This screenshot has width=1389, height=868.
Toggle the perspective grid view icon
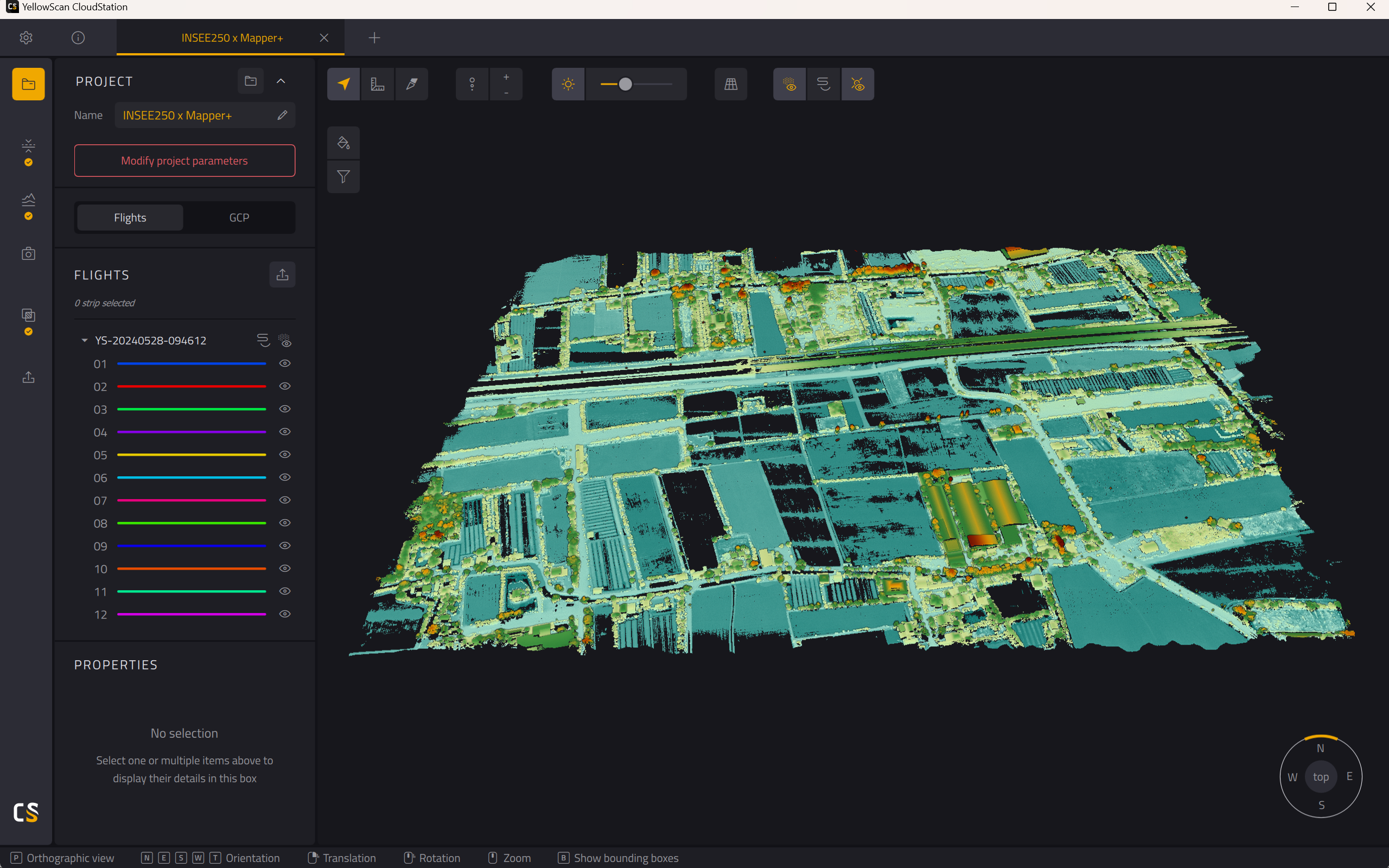731,85
